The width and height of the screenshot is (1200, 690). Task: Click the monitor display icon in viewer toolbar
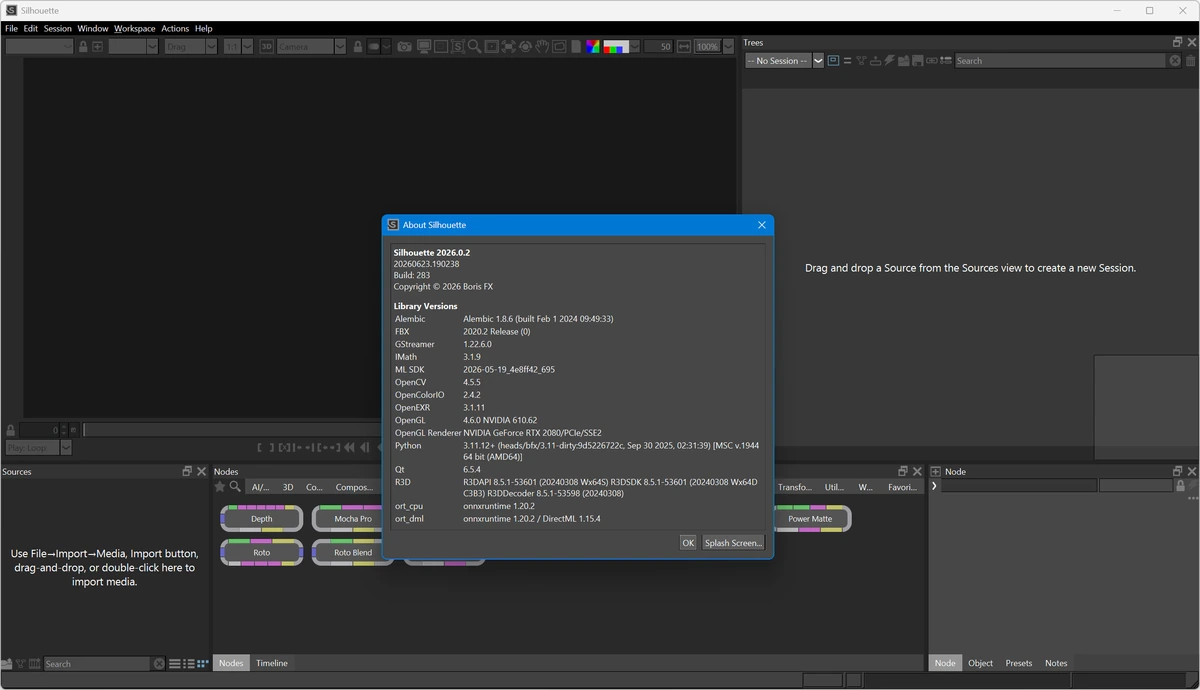click(424, 46)
